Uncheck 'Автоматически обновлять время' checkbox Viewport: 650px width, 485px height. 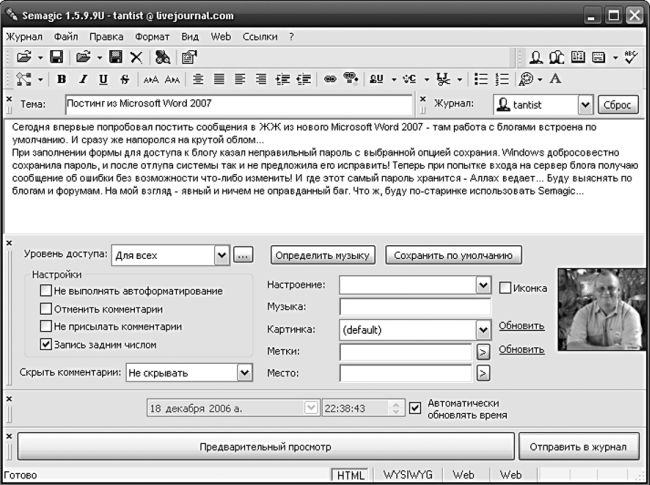(415, 408)
